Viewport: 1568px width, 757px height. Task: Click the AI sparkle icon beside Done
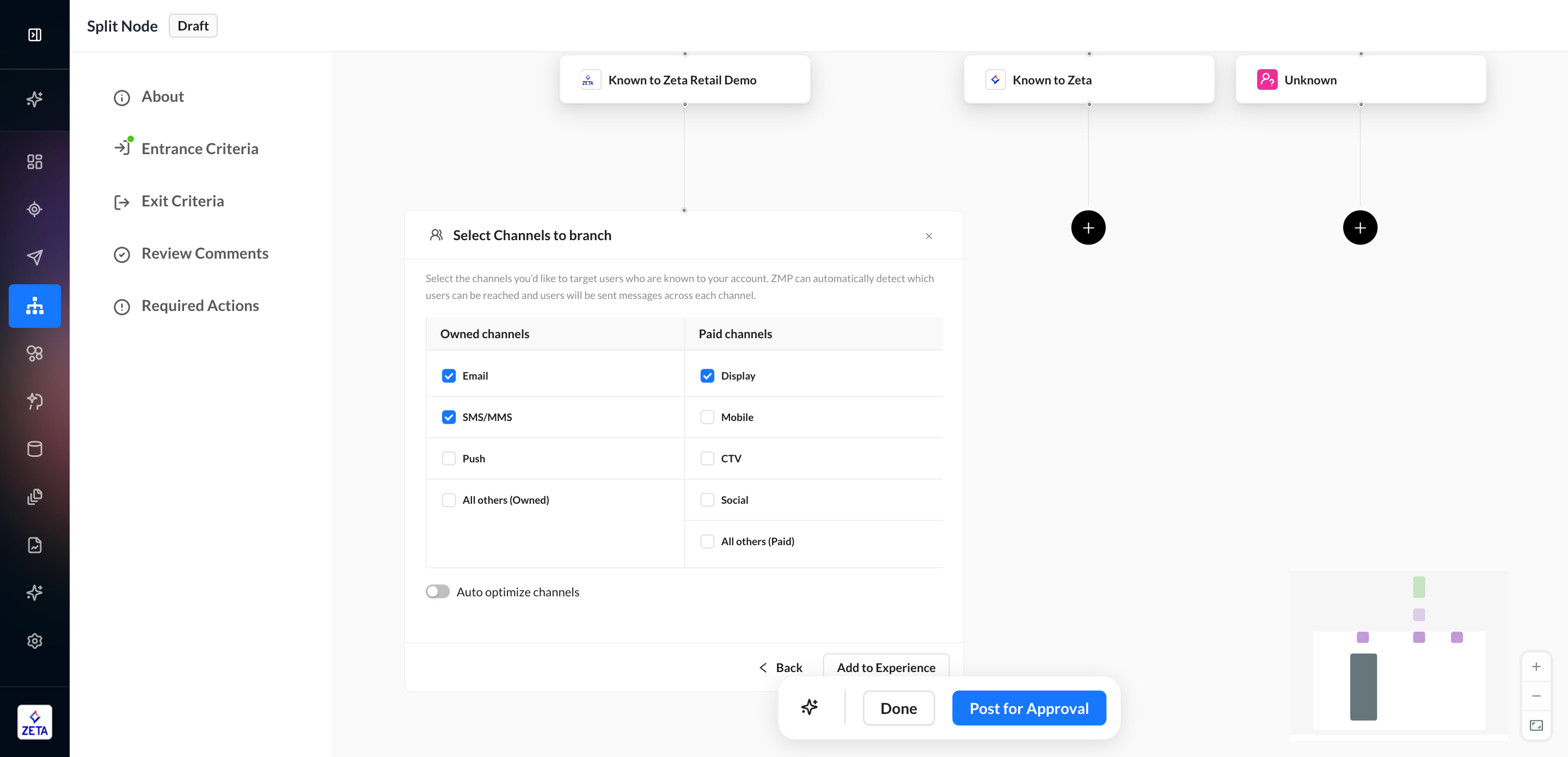pos(810,707)
